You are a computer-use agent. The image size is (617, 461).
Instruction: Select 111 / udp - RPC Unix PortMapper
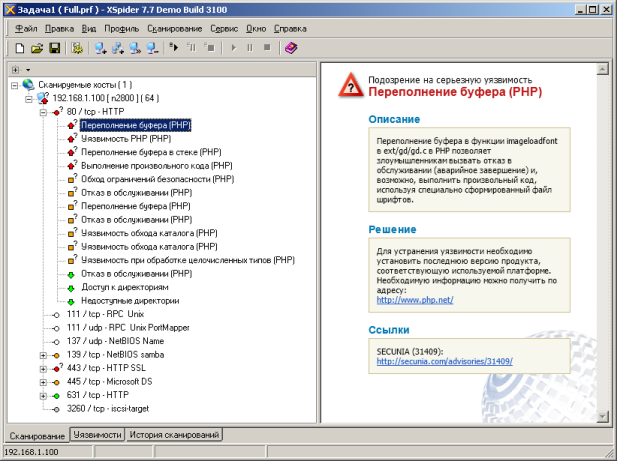[128, 327]
